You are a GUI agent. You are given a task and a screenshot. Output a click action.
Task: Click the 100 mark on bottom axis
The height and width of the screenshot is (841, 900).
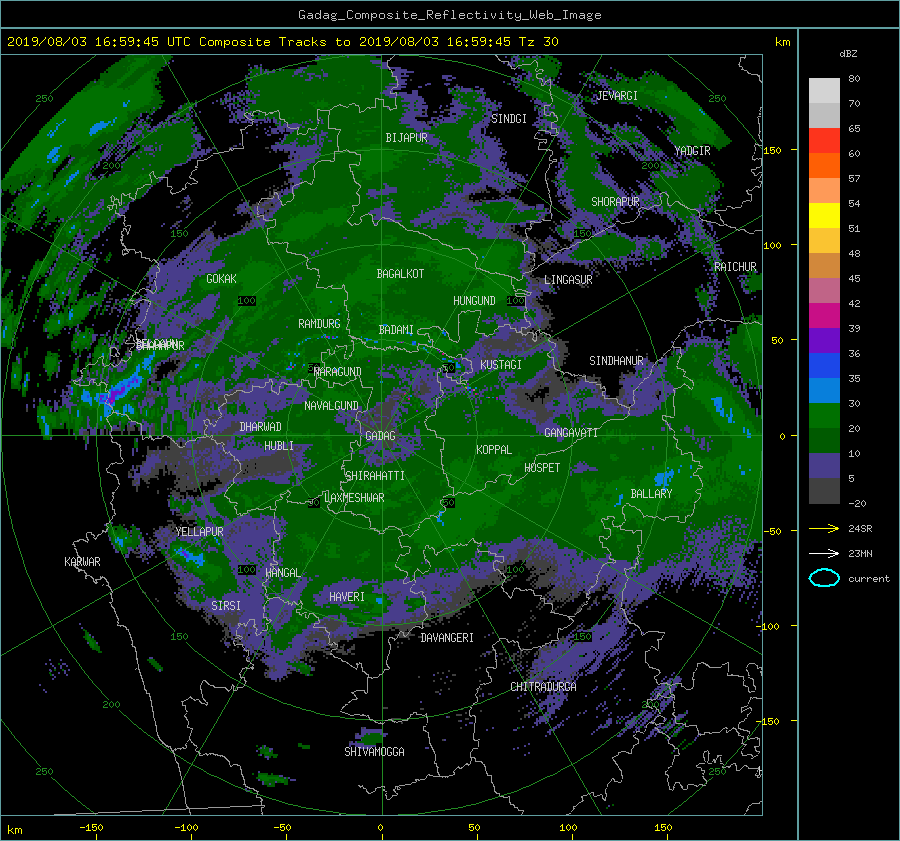[x=568, y=828]
